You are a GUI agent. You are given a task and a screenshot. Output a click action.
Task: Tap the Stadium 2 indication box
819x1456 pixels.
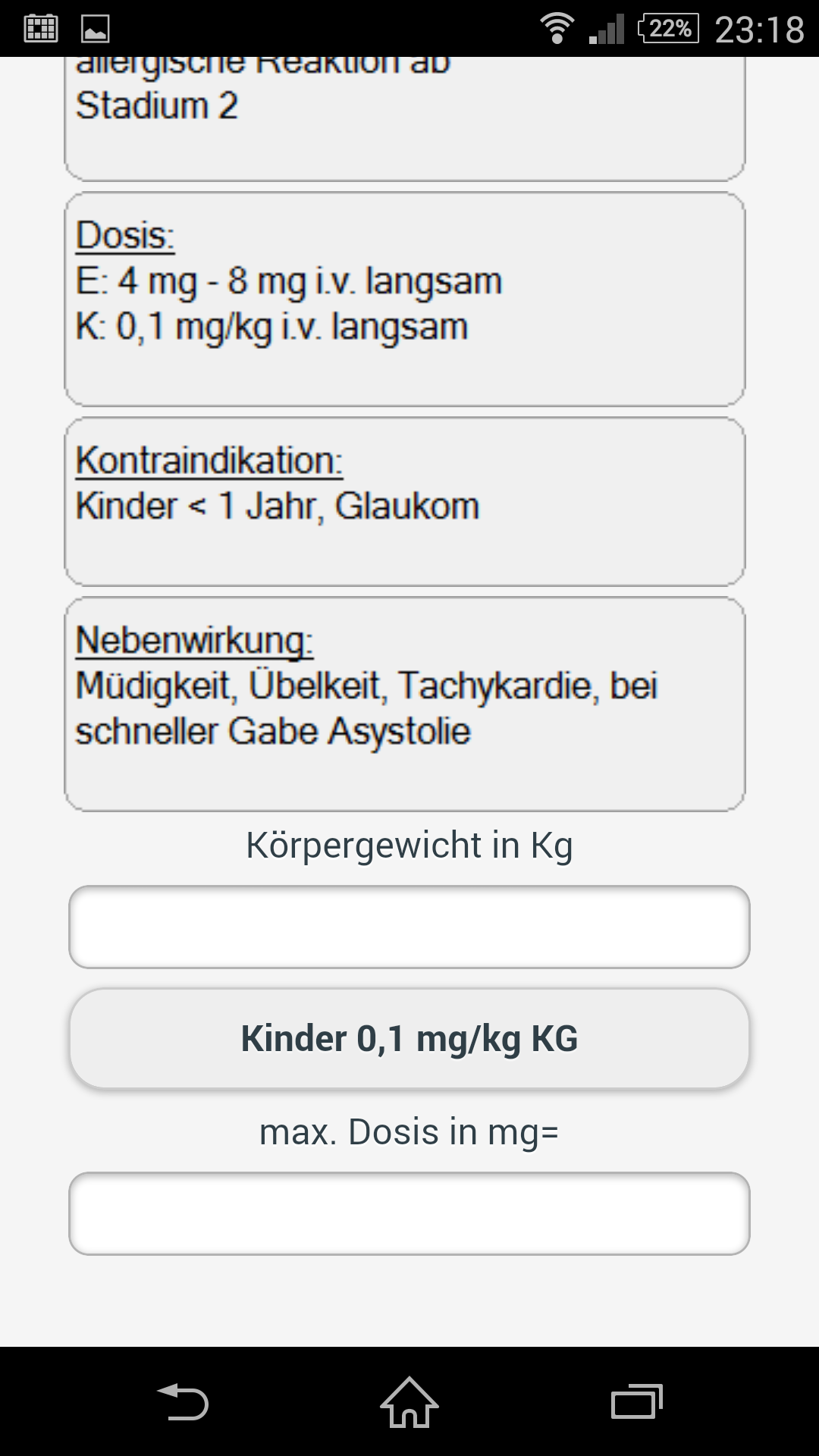tap(405, 118)
